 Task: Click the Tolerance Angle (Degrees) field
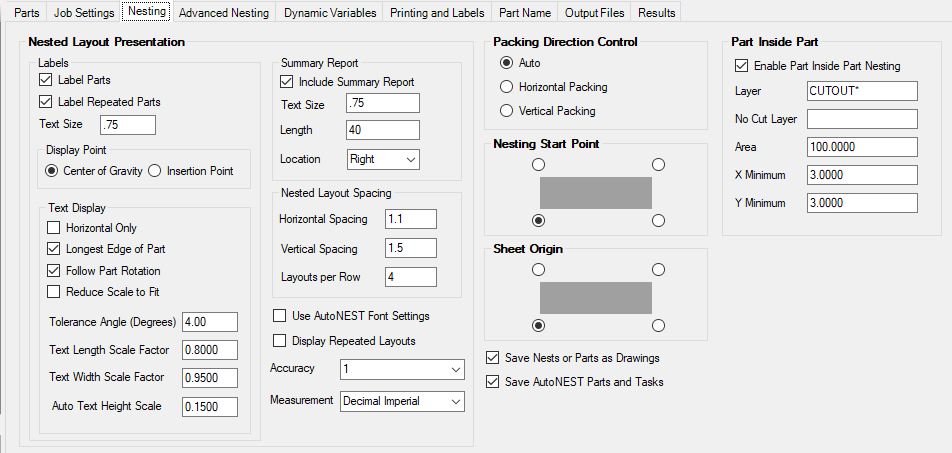tap(209, 321)
